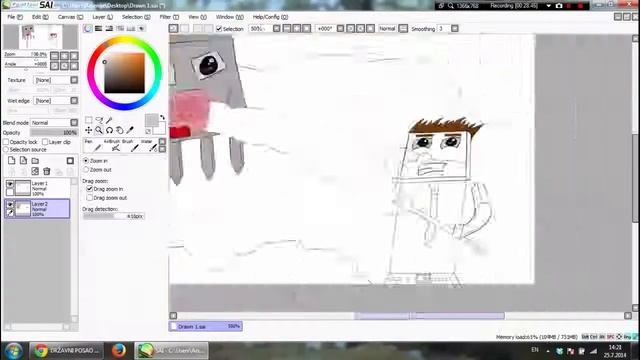Image resolution: width=640 pixels, height=360 pixels.
Task: Select the Layer1 row
Action: (x=37, y=188)
